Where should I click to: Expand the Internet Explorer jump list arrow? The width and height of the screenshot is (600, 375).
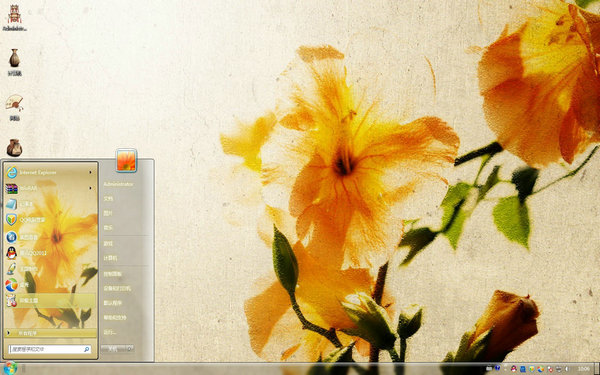point(91,173)
